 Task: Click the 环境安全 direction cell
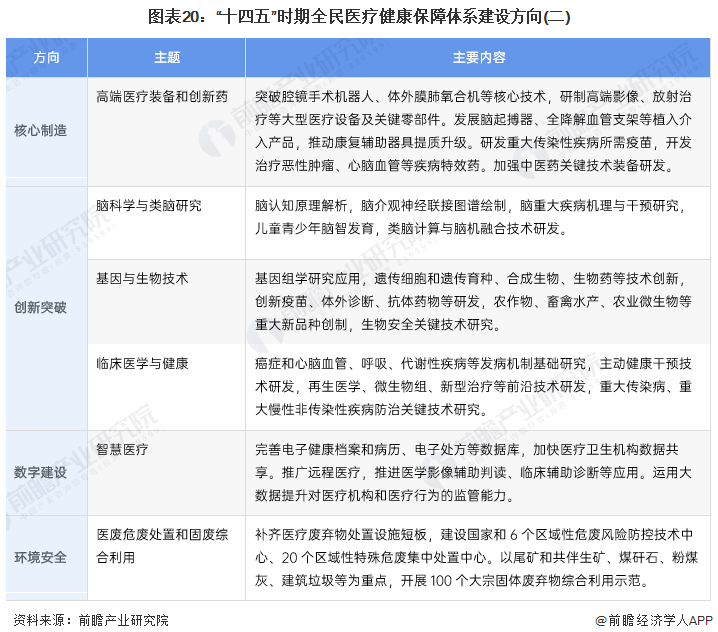coord(47,558)
